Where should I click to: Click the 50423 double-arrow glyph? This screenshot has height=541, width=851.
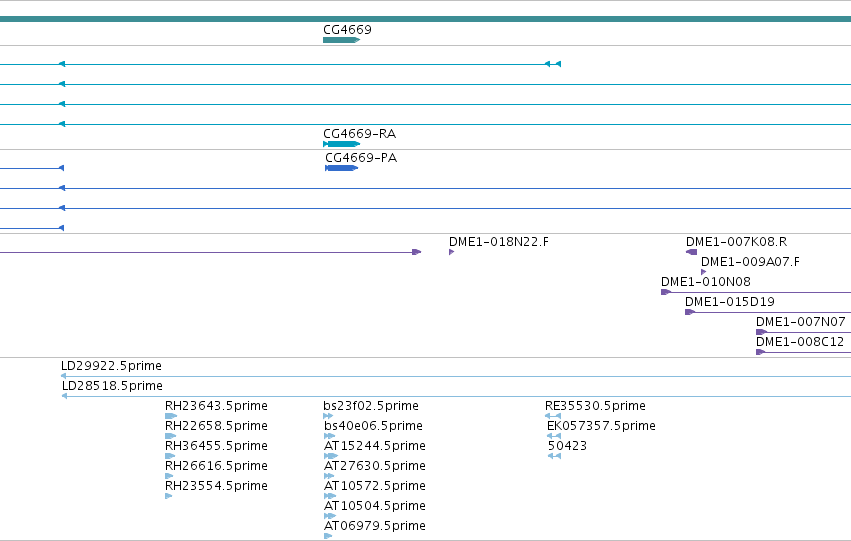(555, 456)
